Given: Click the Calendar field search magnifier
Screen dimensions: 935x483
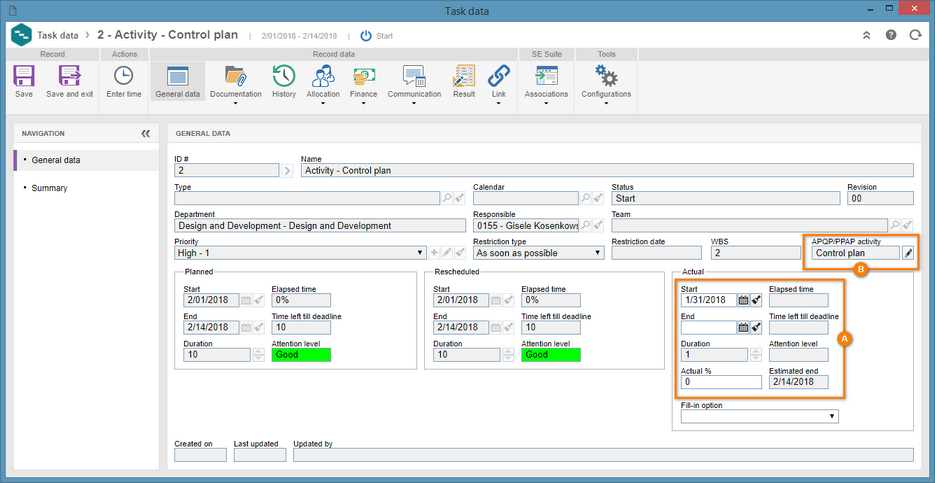Looking at the screenshot, I should point(586,199).
